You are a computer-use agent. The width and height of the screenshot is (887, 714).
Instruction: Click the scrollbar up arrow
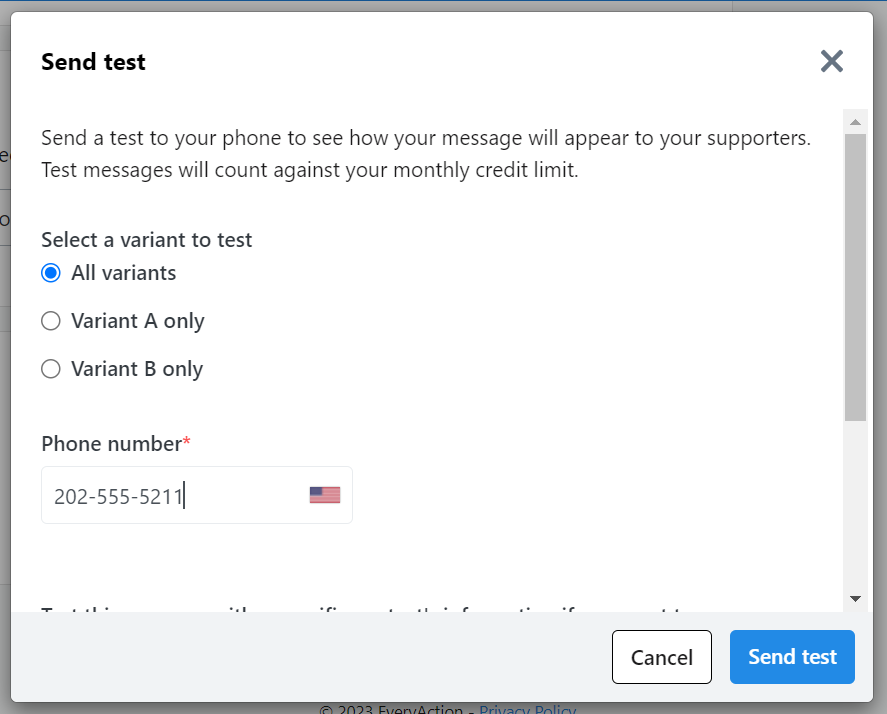click(855, 122)
